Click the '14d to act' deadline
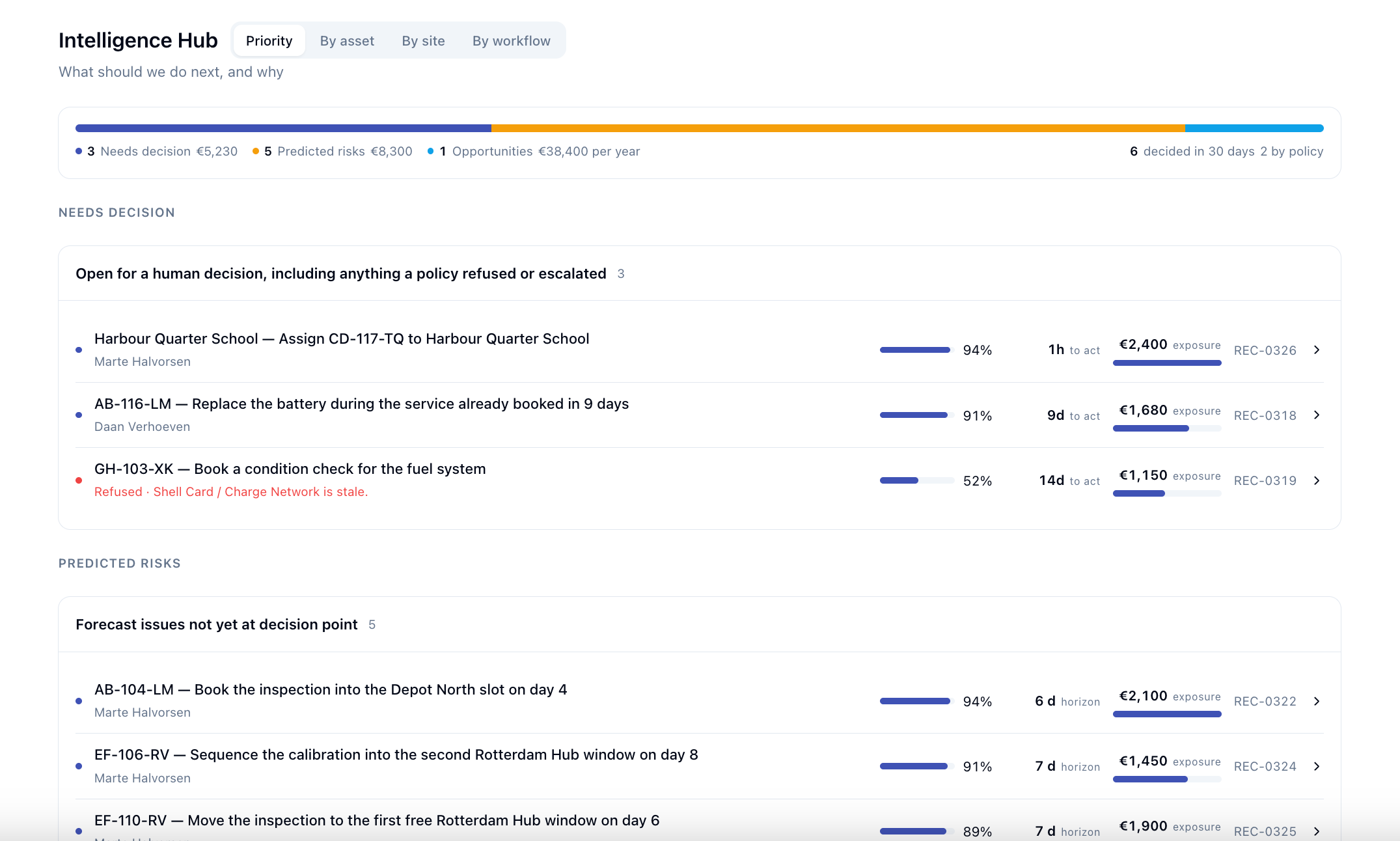The image size is (1400, 841). coord(1069,480)
